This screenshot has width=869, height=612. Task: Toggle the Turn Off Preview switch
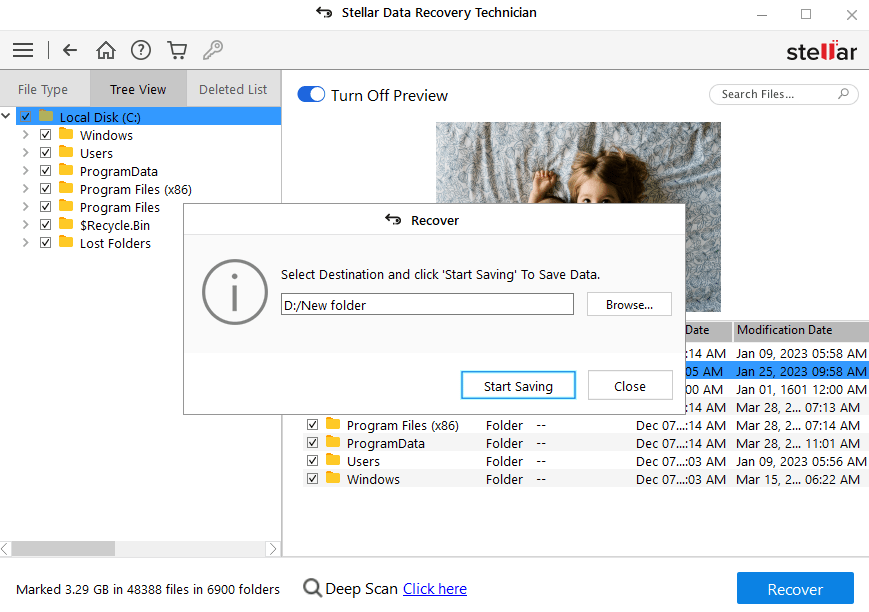(311, 94)
